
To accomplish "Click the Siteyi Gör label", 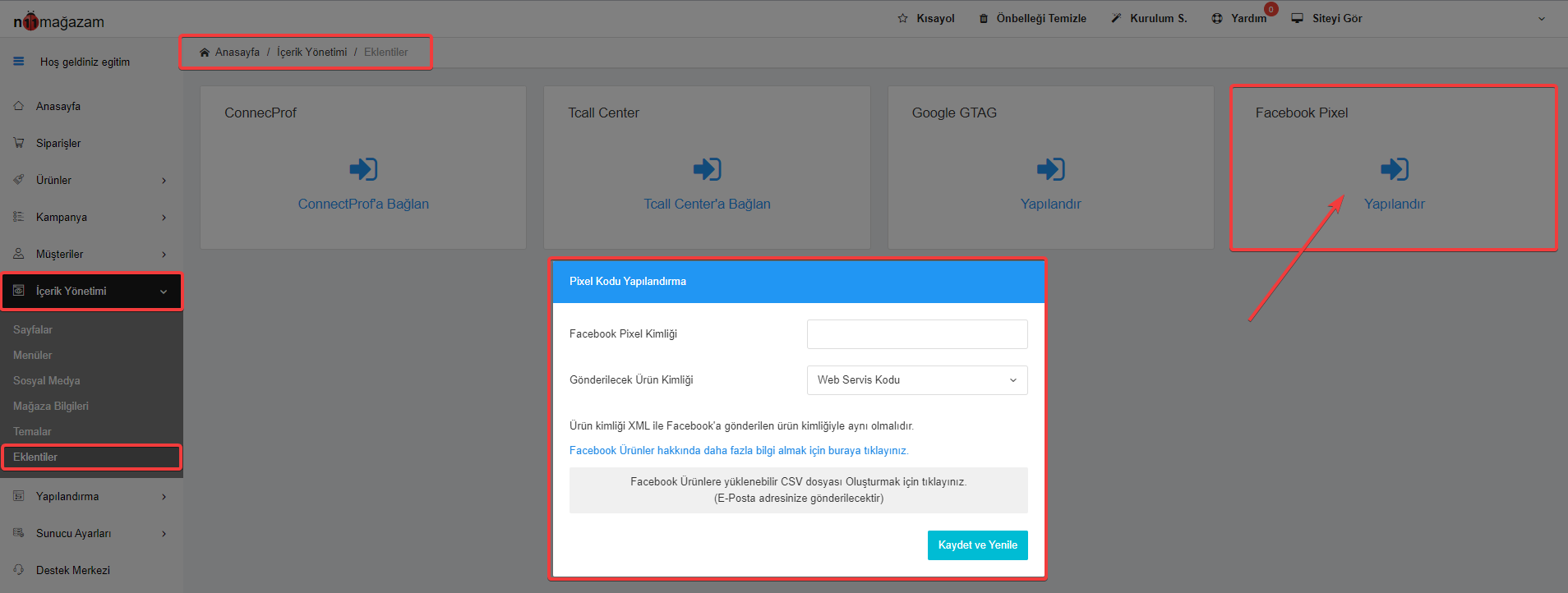I will point(1337,18).
